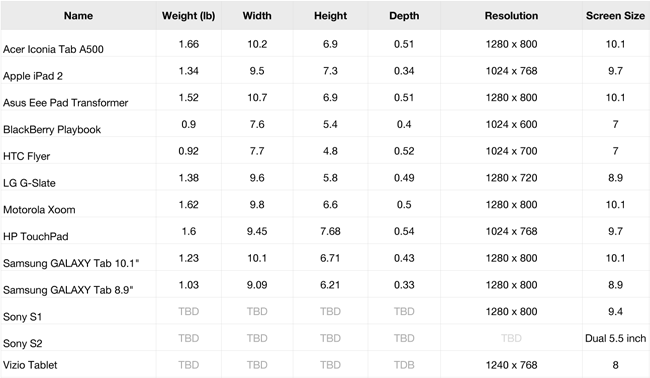Screen dimensions: 650x378
Task: Select the 1024 x 700 resolution cell
Action: coord(511,151)
